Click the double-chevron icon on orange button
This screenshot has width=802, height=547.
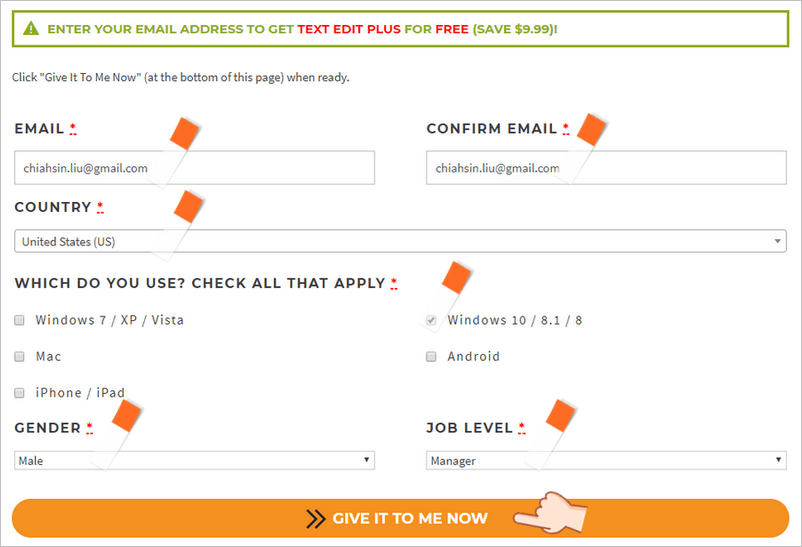click(x=316, y=518)
